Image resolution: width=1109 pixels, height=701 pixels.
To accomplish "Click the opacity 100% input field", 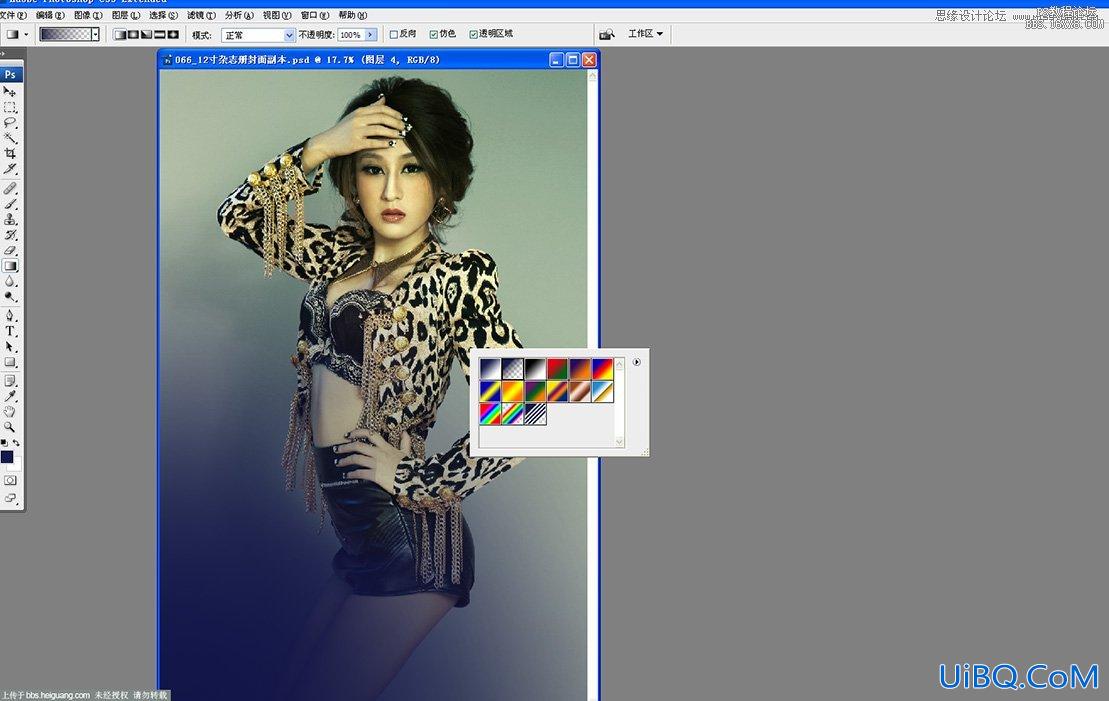I will pos(351,35).
